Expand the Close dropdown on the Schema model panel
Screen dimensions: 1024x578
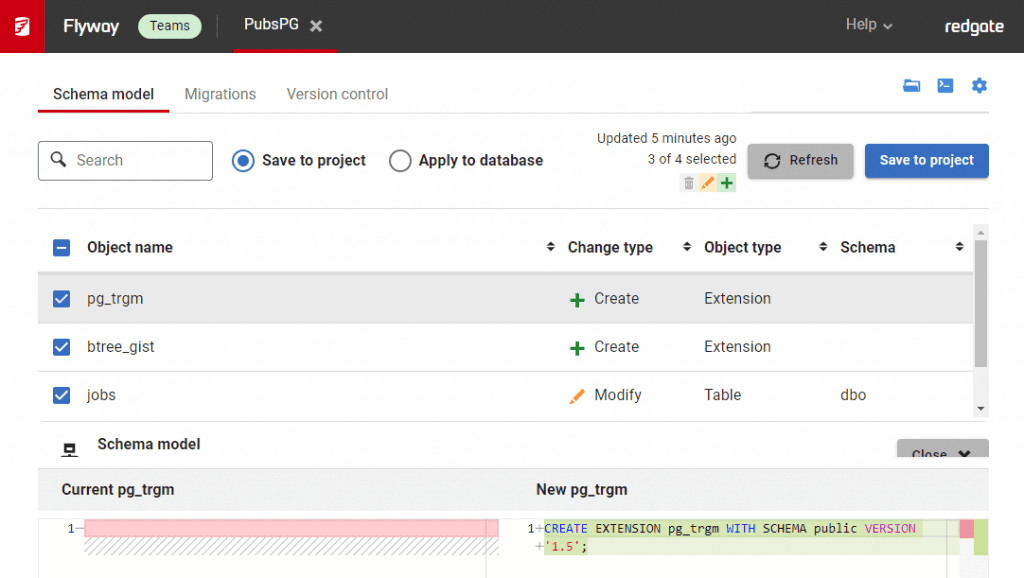click(941, 452)
